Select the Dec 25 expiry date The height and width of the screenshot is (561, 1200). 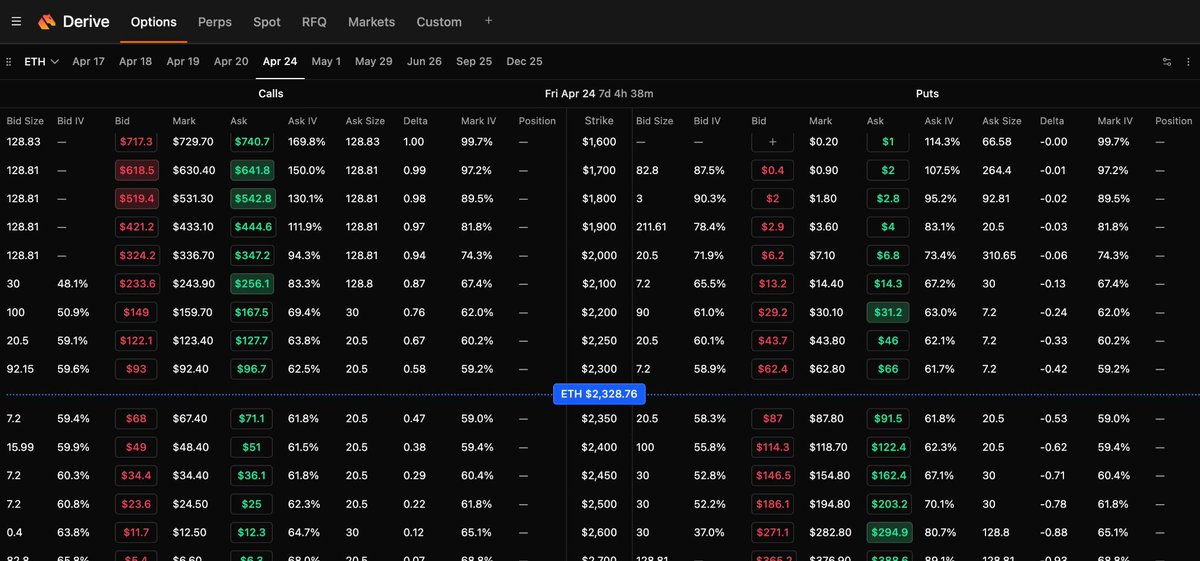tap(524, 61)
